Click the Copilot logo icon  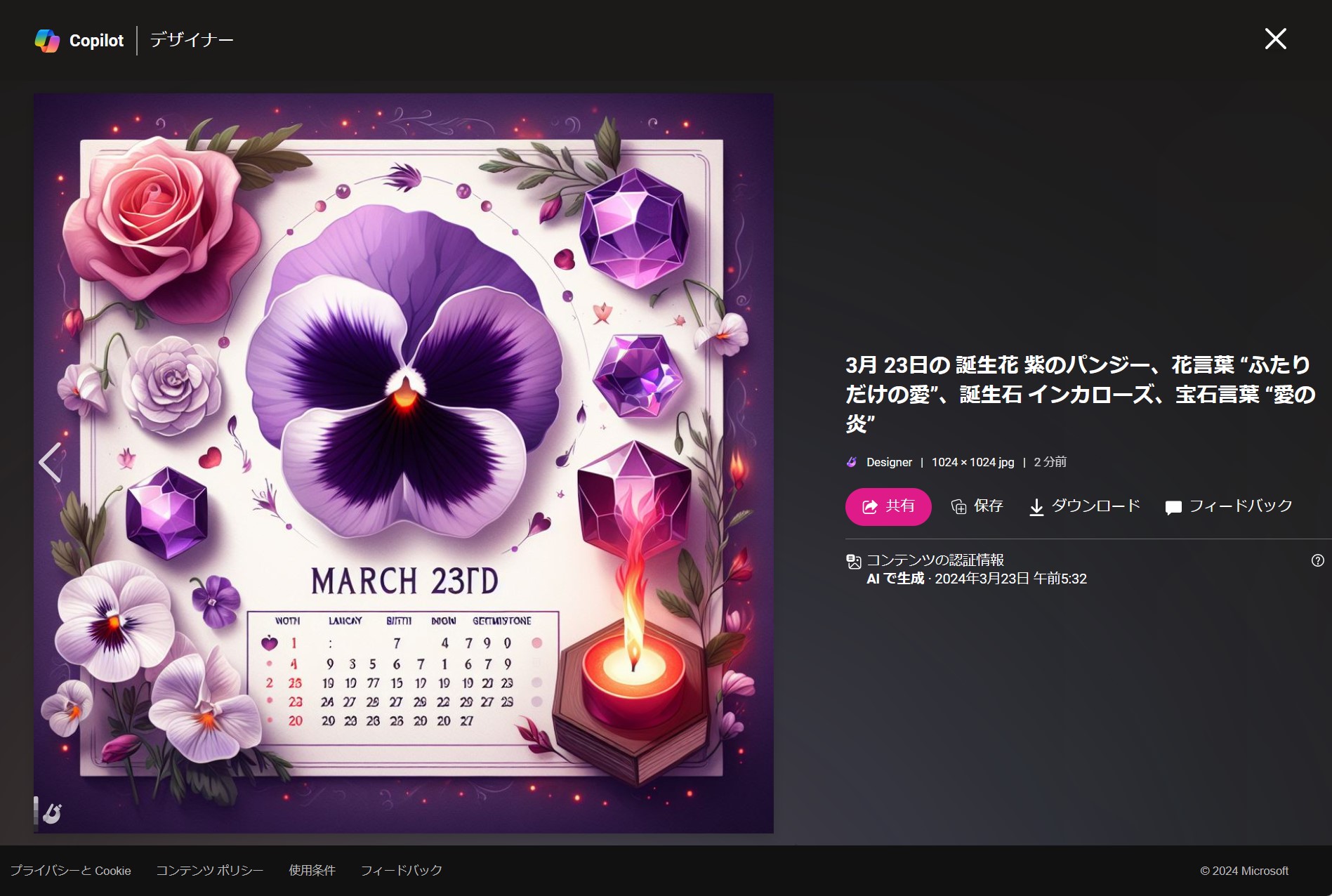pyautogui.click(x=47, y=41)
